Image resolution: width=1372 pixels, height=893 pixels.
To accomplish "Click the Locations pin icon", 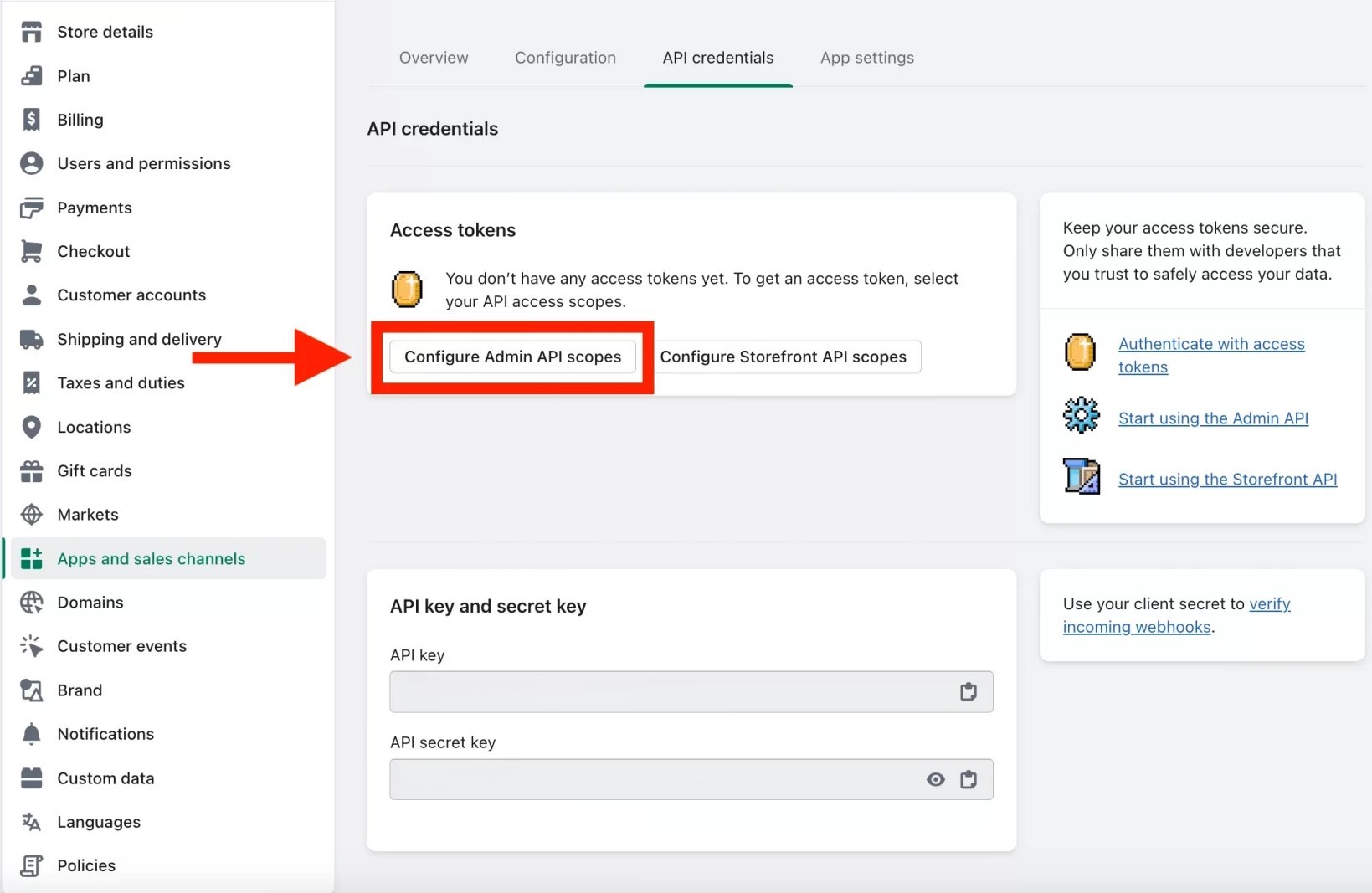I will tap(31, 427).
